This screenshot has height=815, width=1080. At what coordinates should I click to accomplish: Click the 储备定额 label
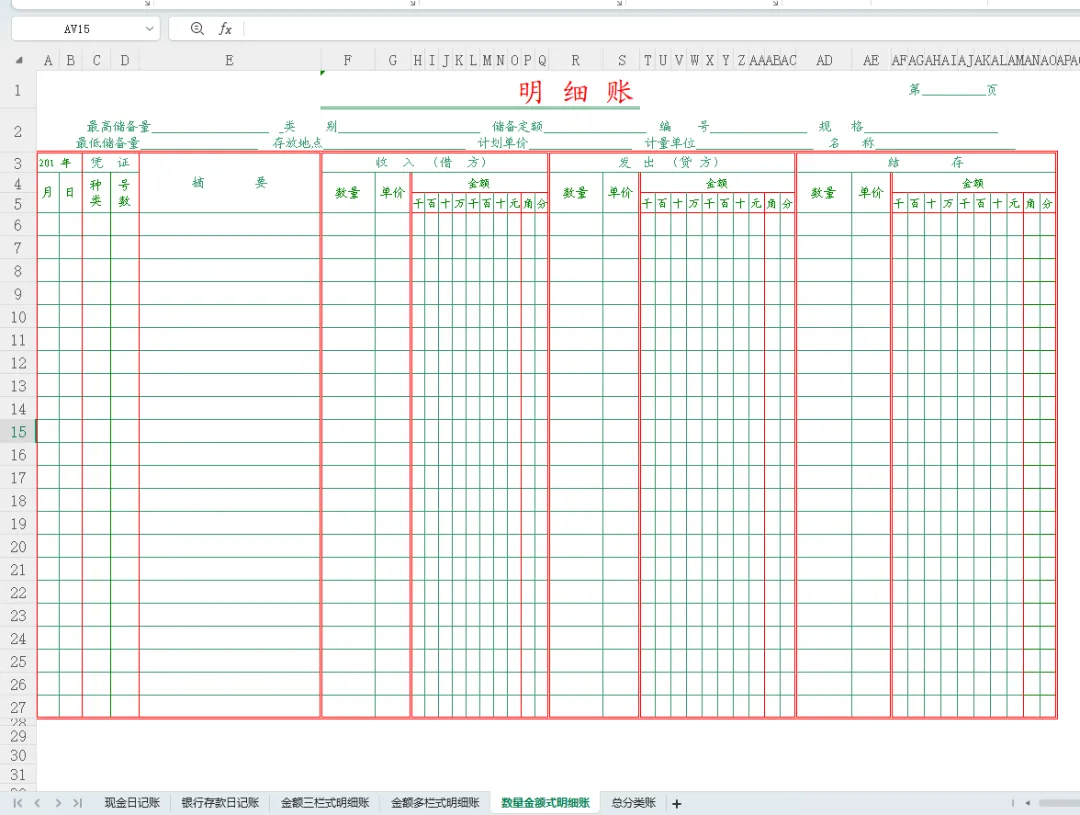click(517, 127)
